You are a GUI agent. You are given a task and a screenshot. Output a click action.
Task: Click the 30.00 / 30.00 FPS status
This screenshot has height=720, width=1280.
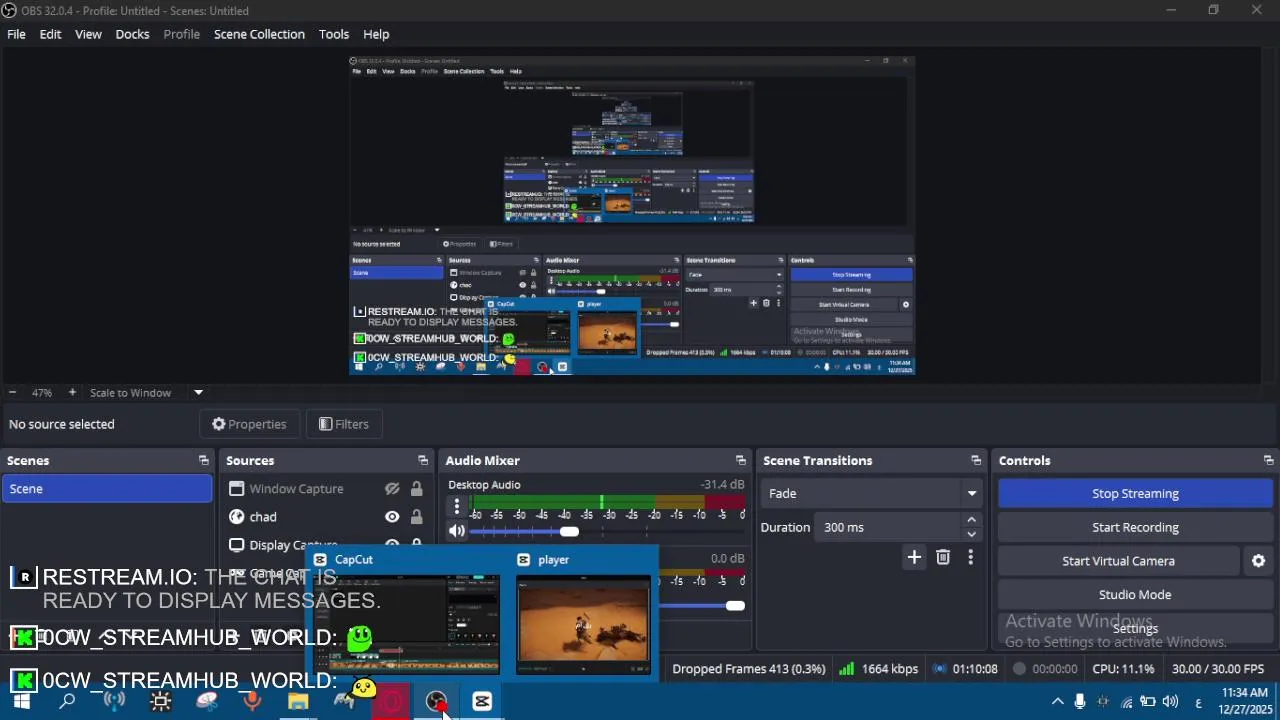click(1218, 669)
